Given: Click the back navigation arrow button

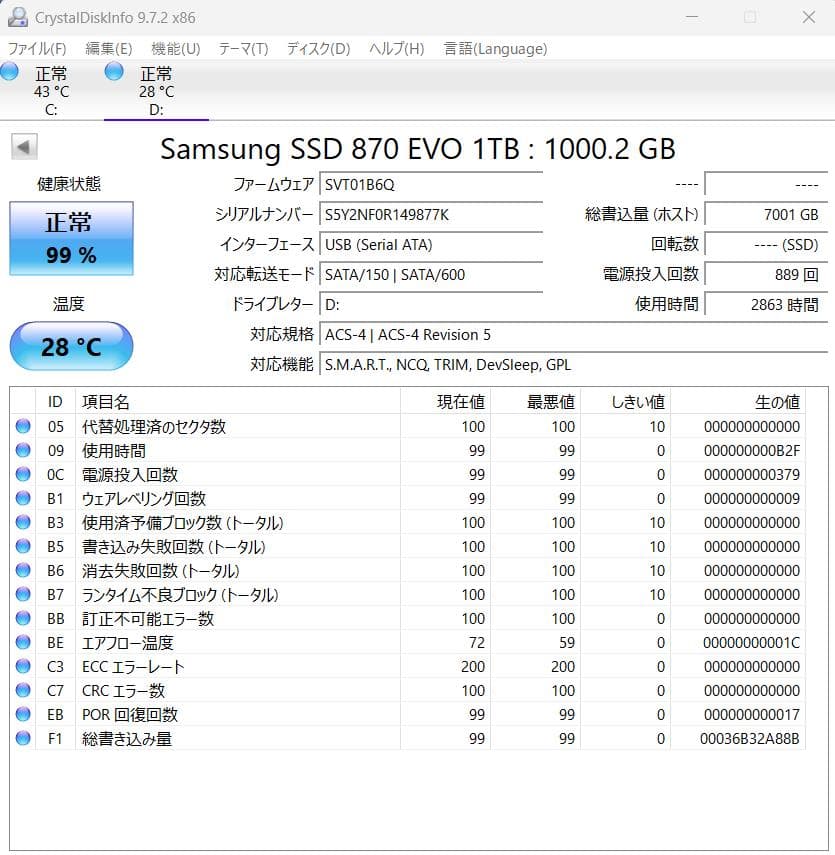Looking at the screenshot, I should click(22, 145).
